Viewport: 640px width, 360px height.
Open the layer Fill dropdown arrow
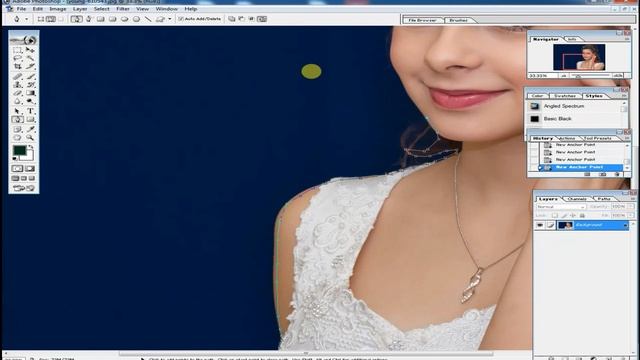[x=630, y=216]
